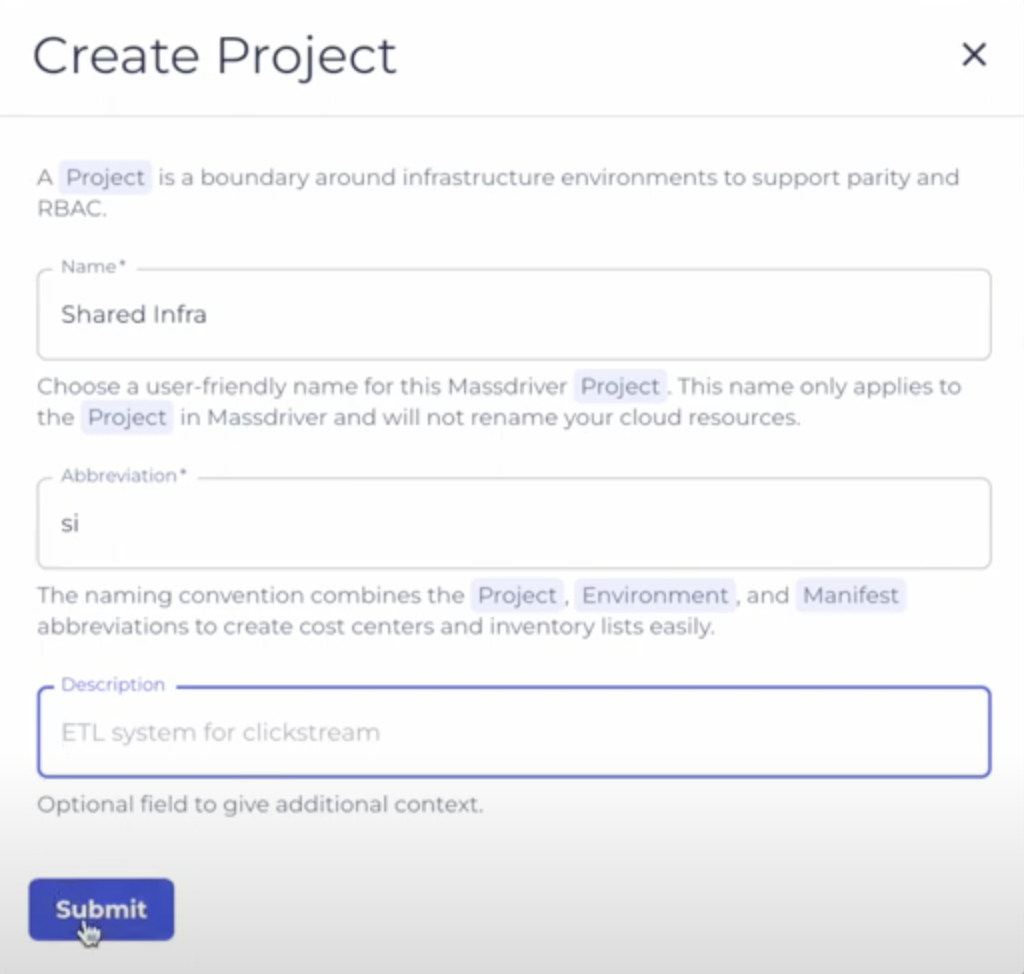Click the Project chip in the abbreviation helper text
The image size is (1024, 974).
coord(517,595)
